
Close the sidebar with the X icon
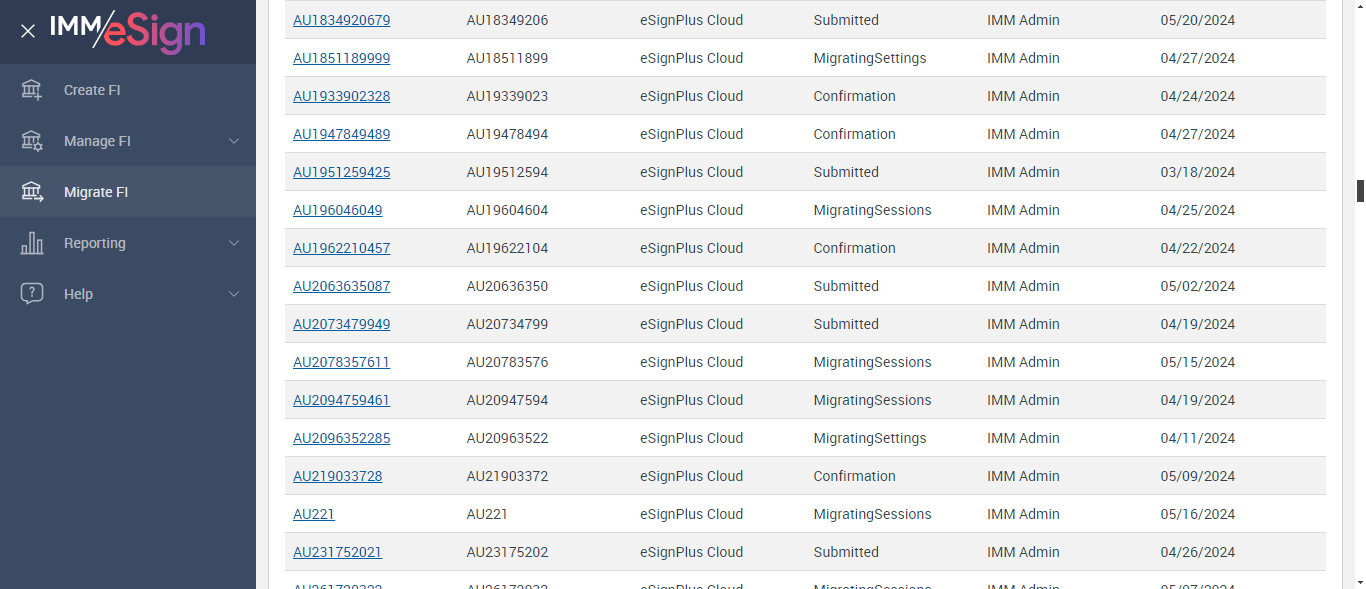tap(28, 31)
